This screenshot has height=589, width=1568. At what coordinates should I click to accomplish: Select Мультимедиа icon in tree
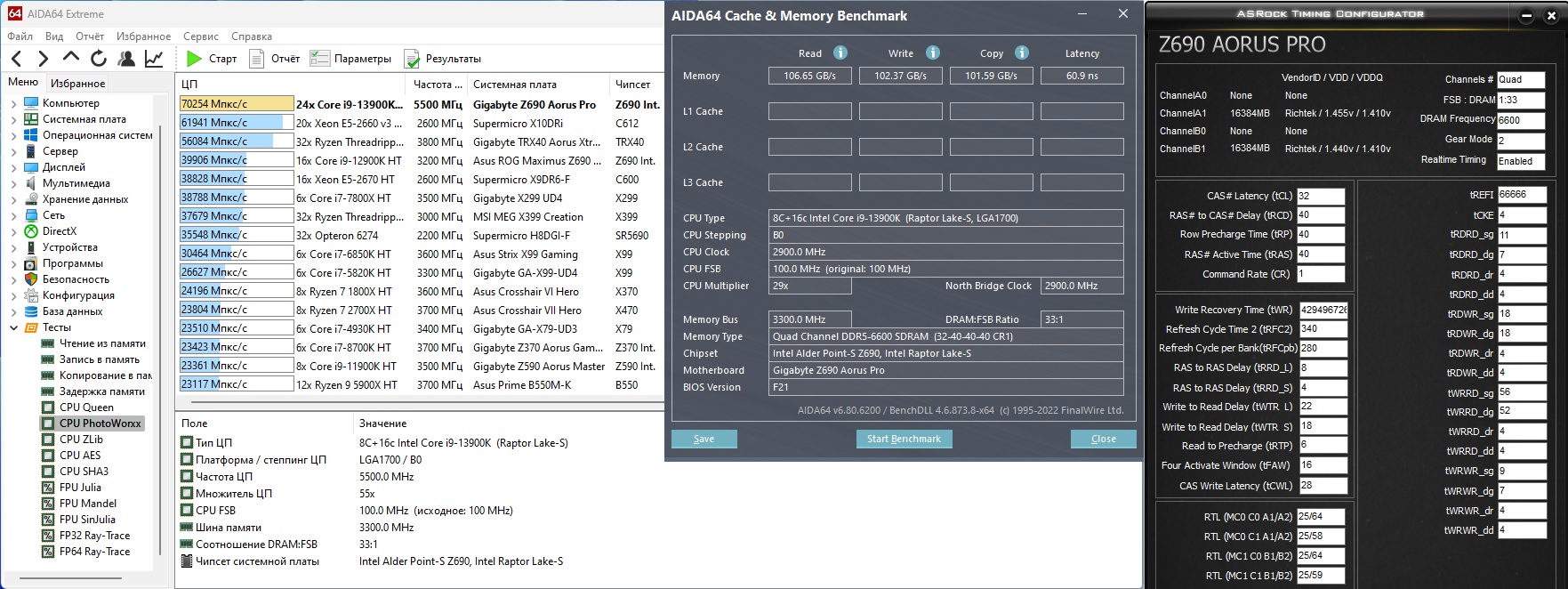coord(31,183)
